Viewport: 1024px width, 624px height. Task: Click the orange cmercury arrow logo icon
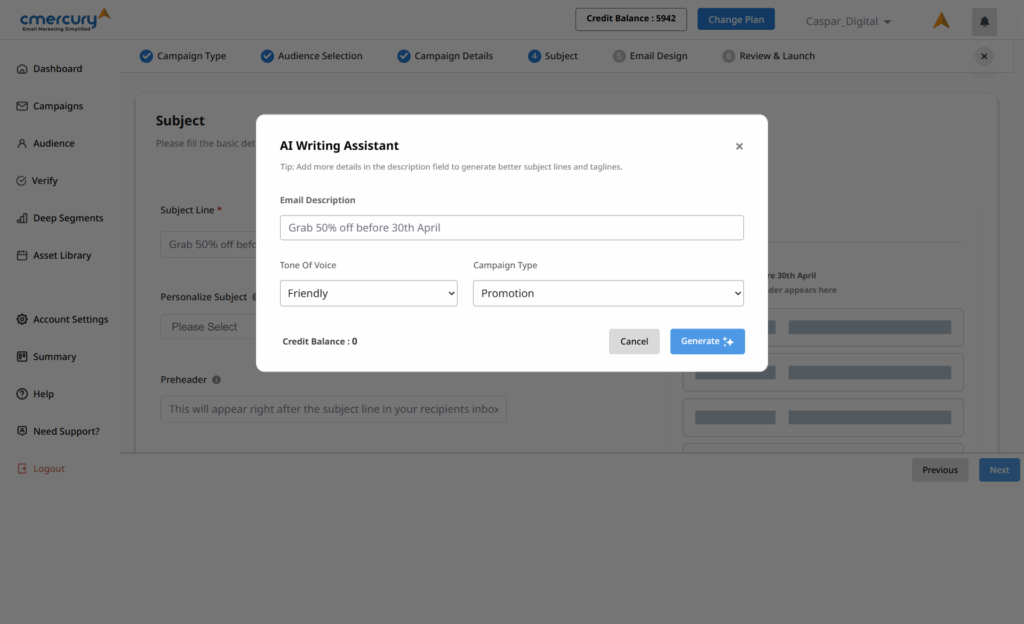click(x=941, y=20)
